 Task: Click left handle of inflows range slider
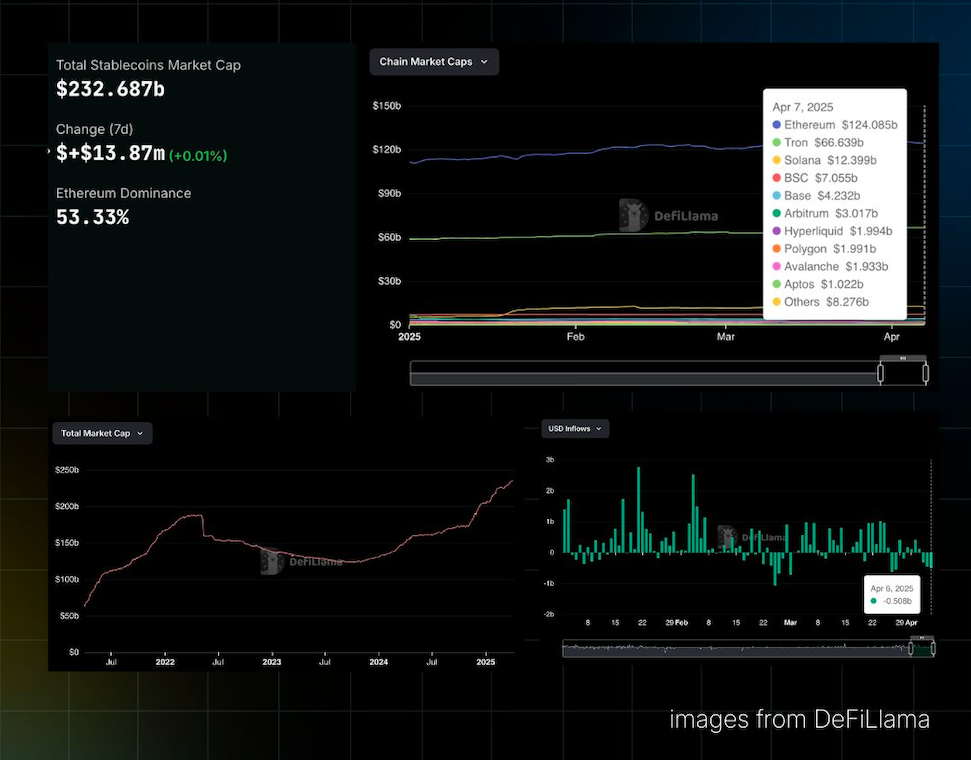coord(911,649)
